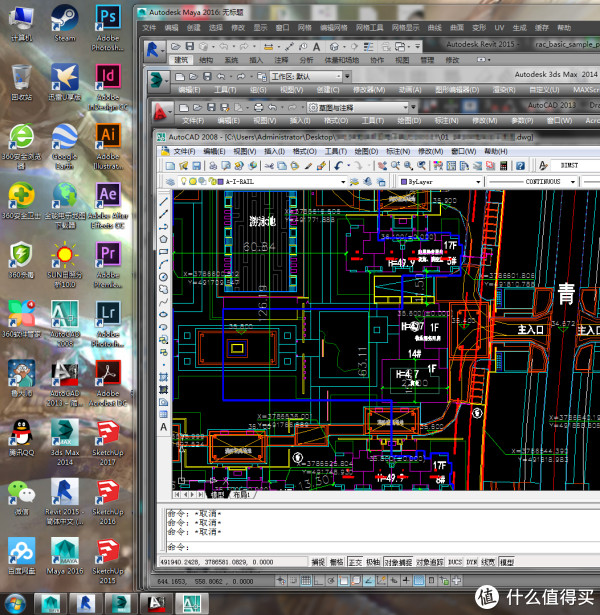Open the A-I-RAIL layer dropdown in AutoCAD 2008

point(343,182)
